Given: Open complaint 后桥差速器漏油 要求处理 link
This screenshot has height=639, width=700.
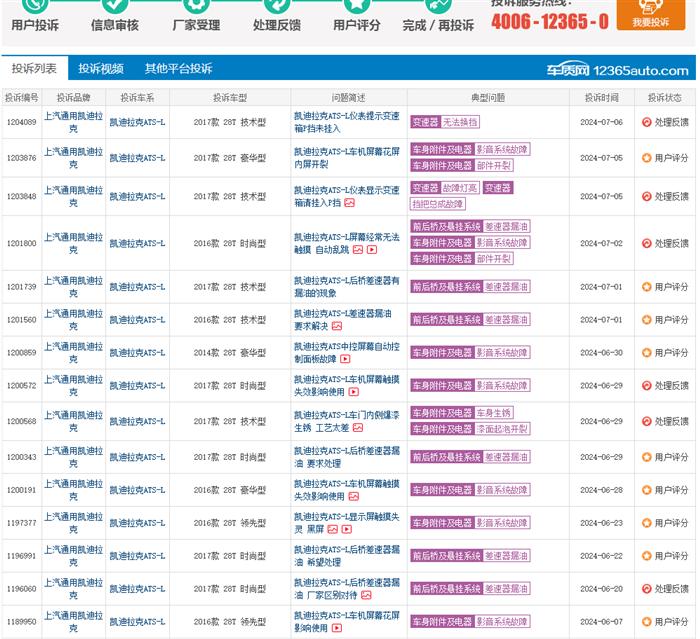Looking at the screenshot, I should coord(346,457).
